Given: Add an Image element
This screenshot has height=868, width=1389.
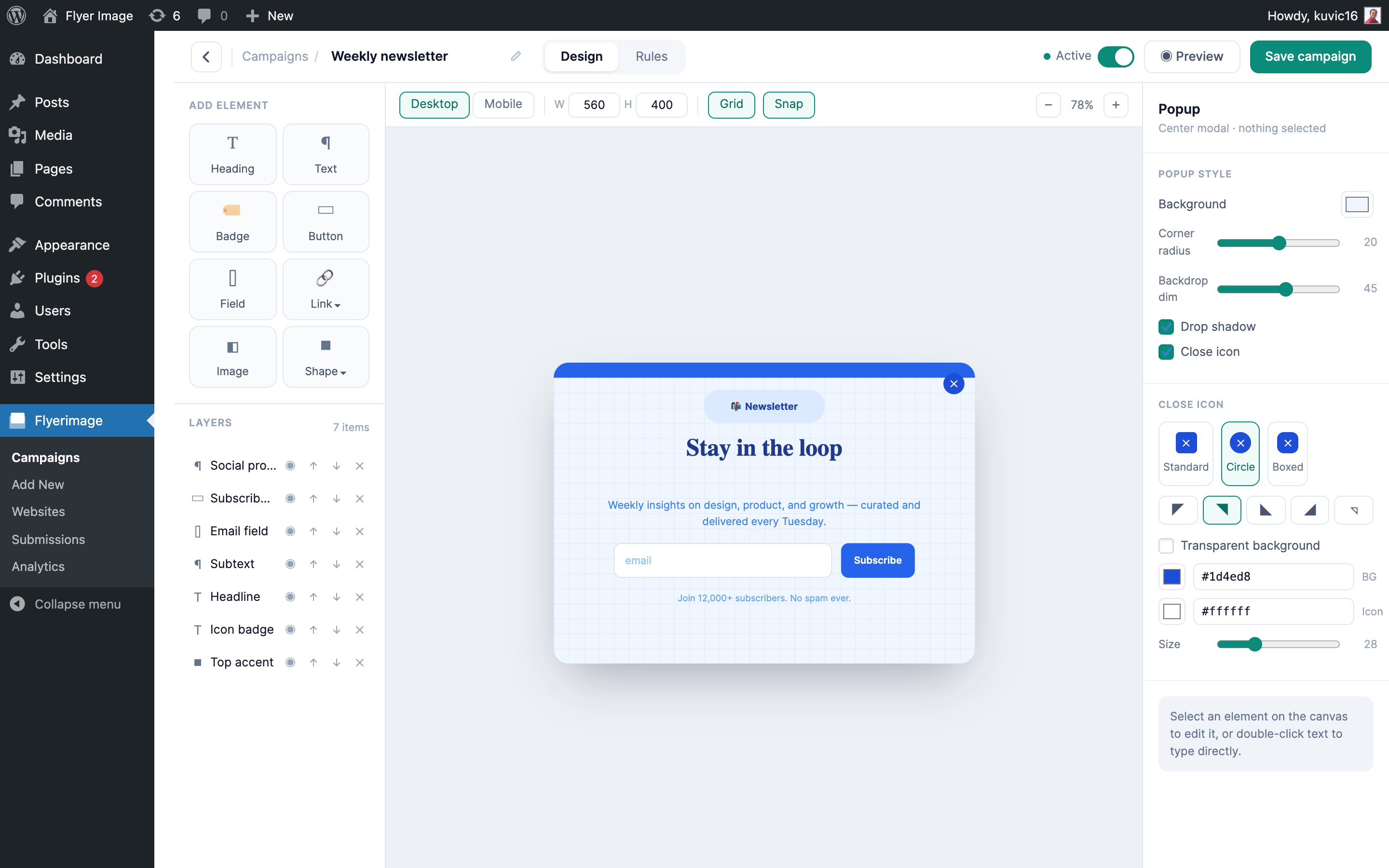Looking at the screenshot, I should [x=232, y=357].
